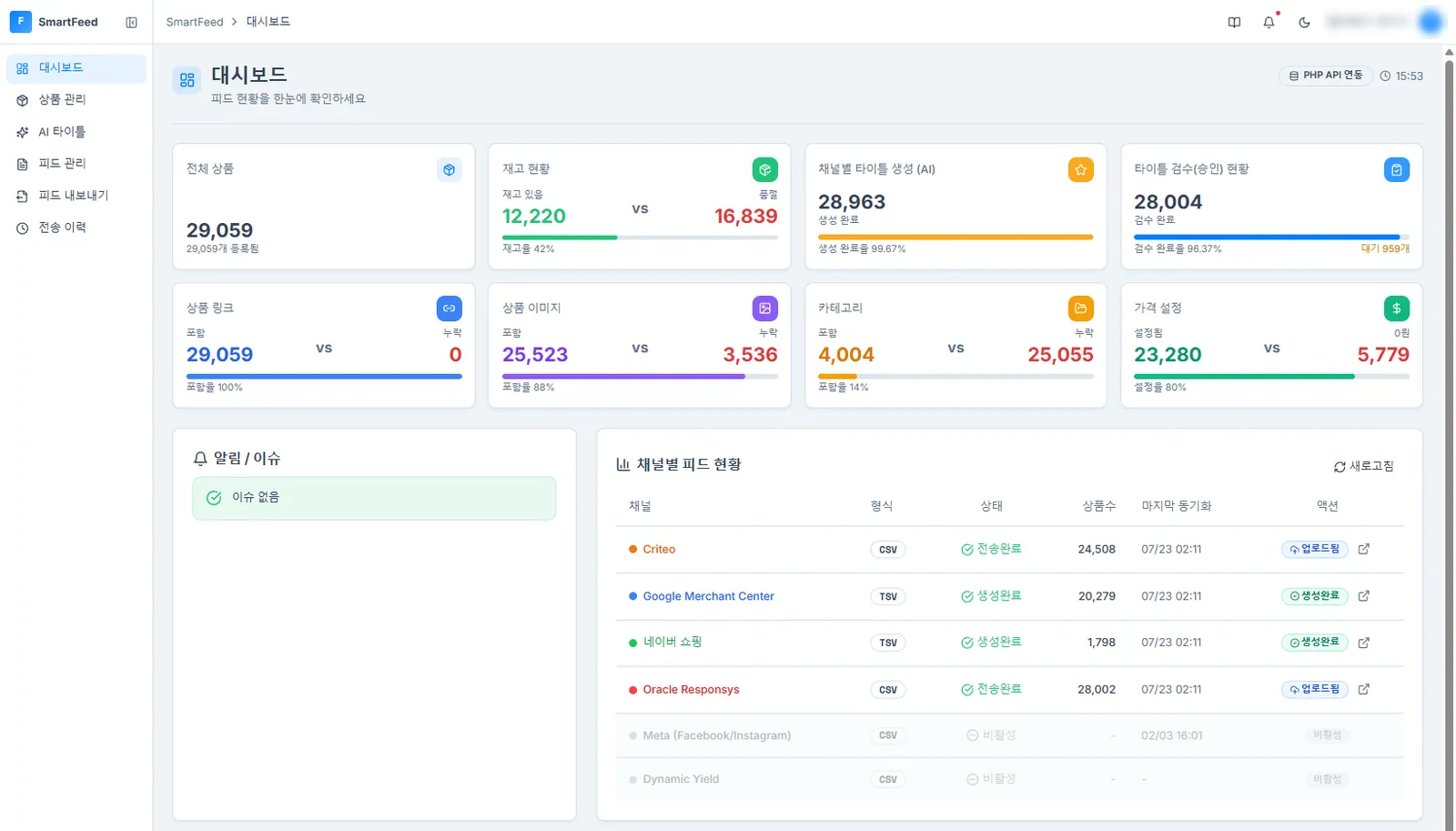Open the Criteo channel link
The height and width of the screenshot is (831, 1456).
(x=659, y=550)
